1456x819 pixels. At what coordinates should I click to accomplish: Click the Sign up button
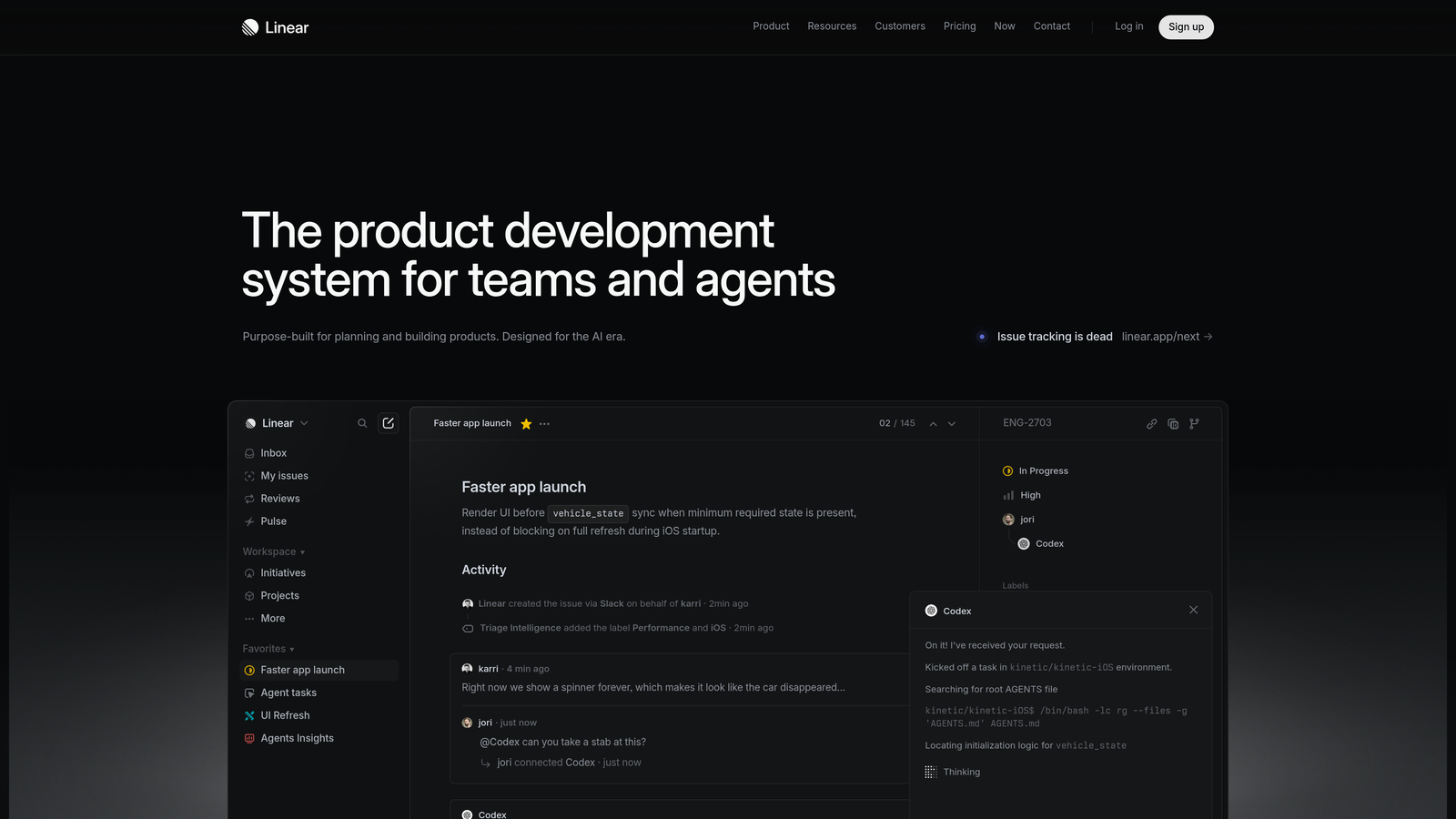tap(1186, 26)
